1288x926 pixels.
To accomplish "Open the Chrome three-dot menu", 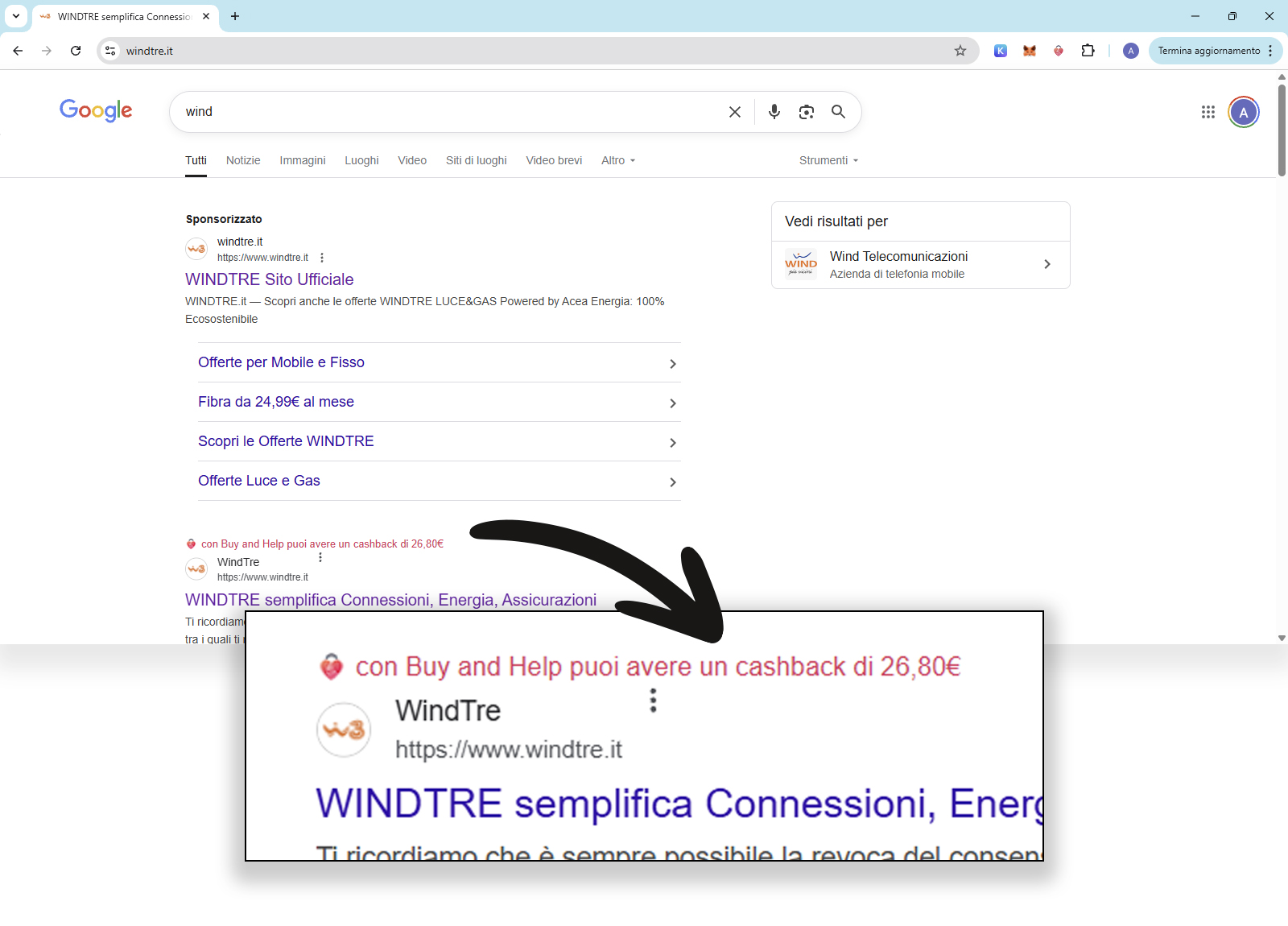I will point(1271,51).
